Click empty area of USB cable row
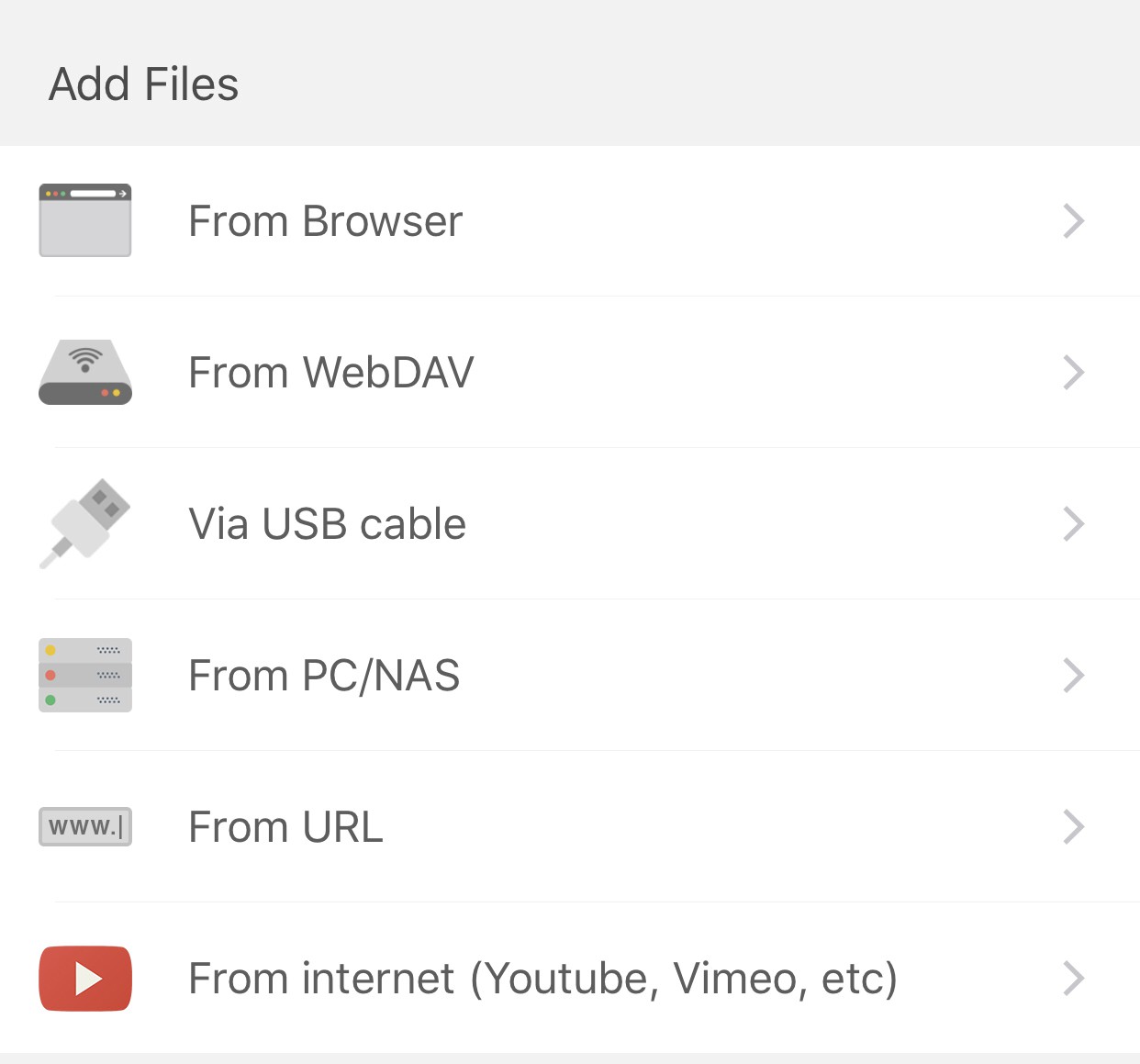Viewport: 1140px width, 1064px height. pos(762,524)
